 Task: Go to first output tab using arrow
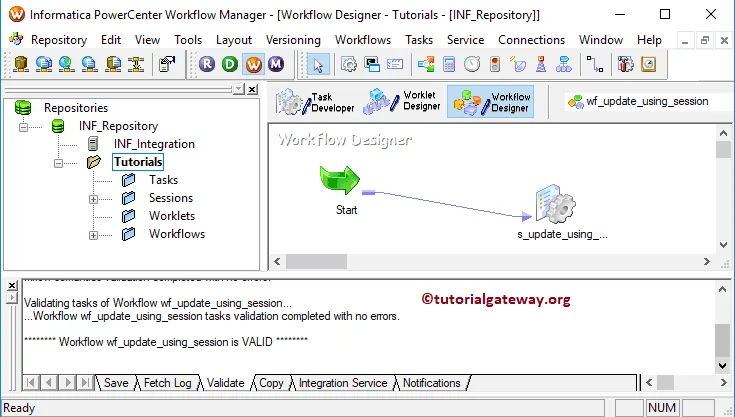click(30, 383)
